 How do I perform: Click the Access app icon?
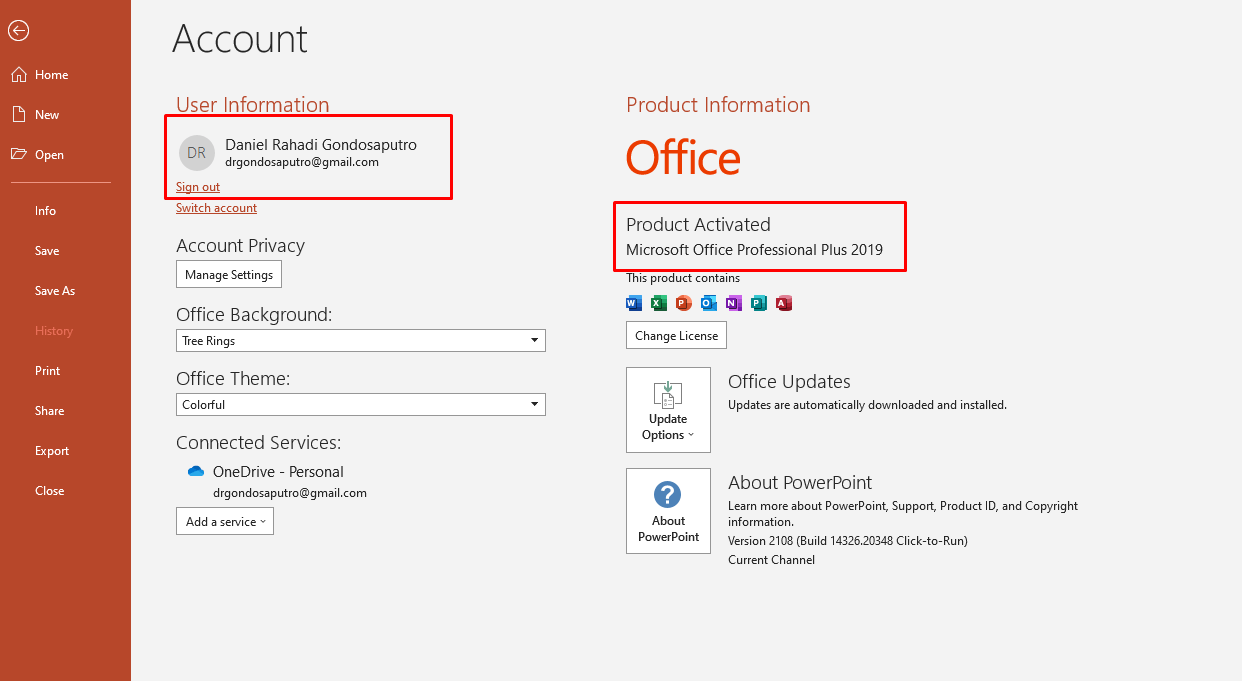click(x=784, y=303)
